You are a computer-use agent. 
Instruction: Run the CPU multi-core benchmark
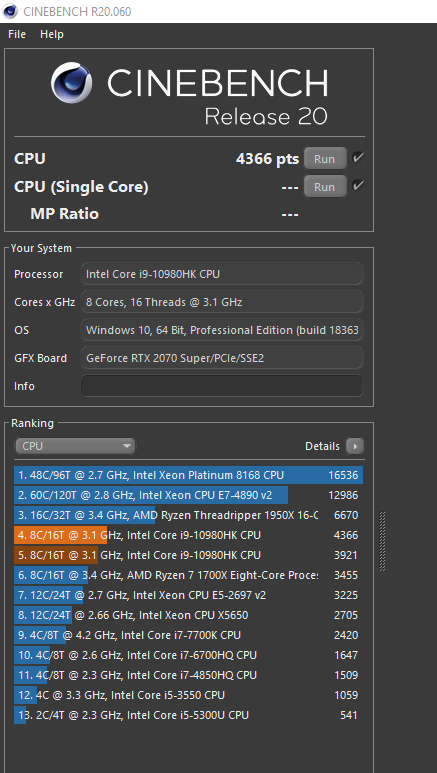click(325, 158)
